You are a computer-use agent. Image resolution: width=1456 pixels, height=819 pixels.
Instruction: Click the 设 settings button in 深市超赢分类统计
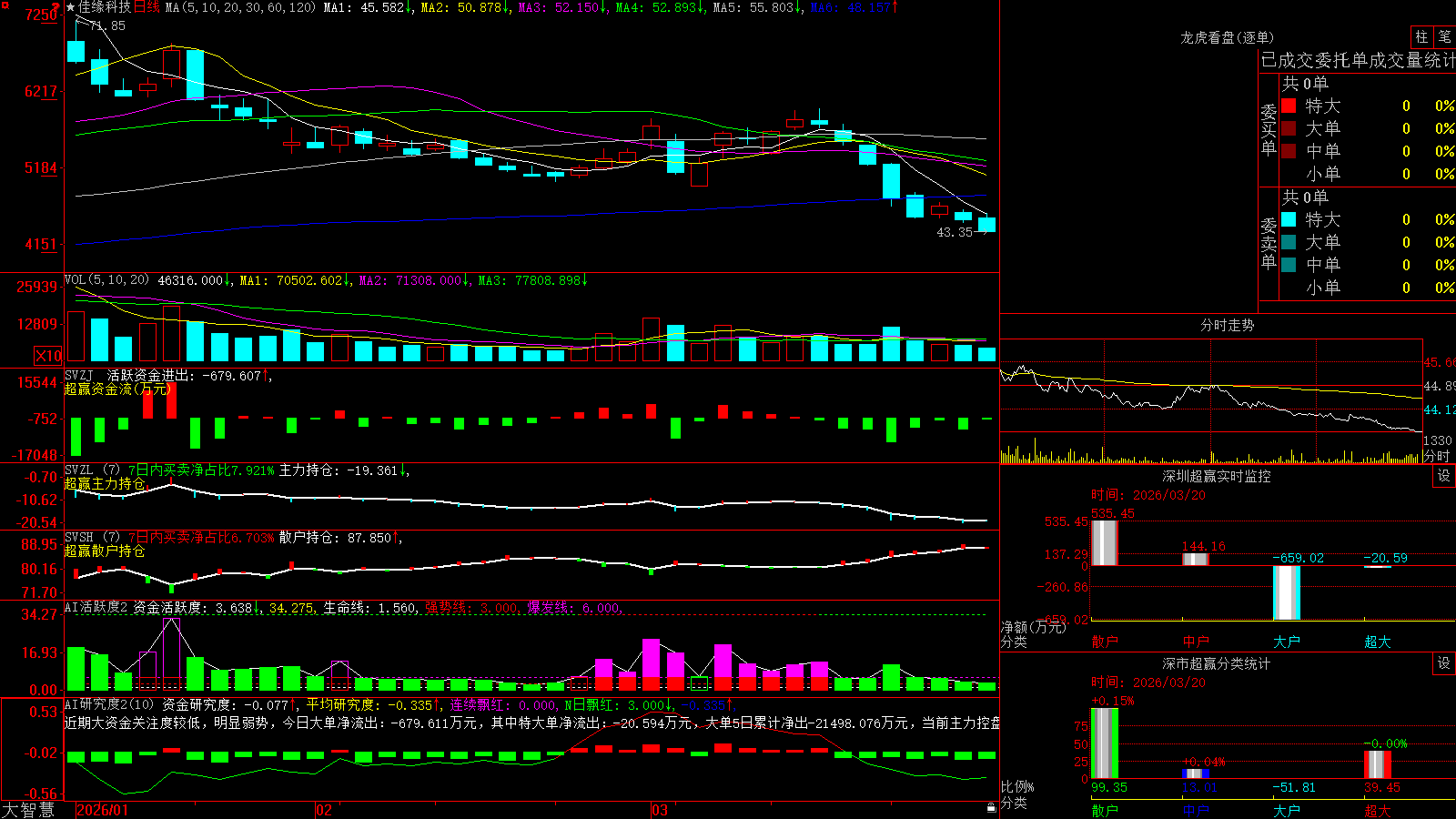1444,663
